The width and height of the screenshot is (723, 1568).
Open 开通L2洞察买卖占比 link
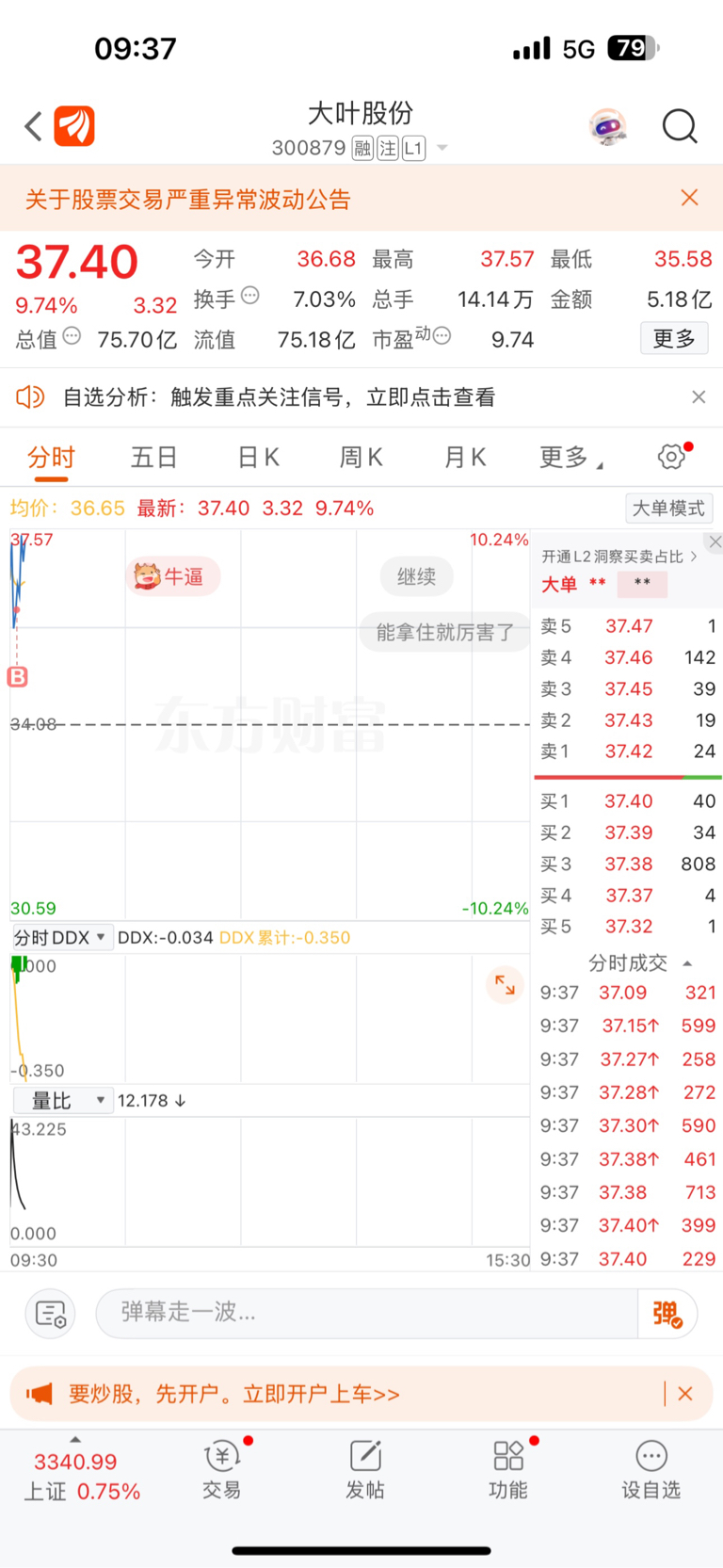[x=619, y=557]
